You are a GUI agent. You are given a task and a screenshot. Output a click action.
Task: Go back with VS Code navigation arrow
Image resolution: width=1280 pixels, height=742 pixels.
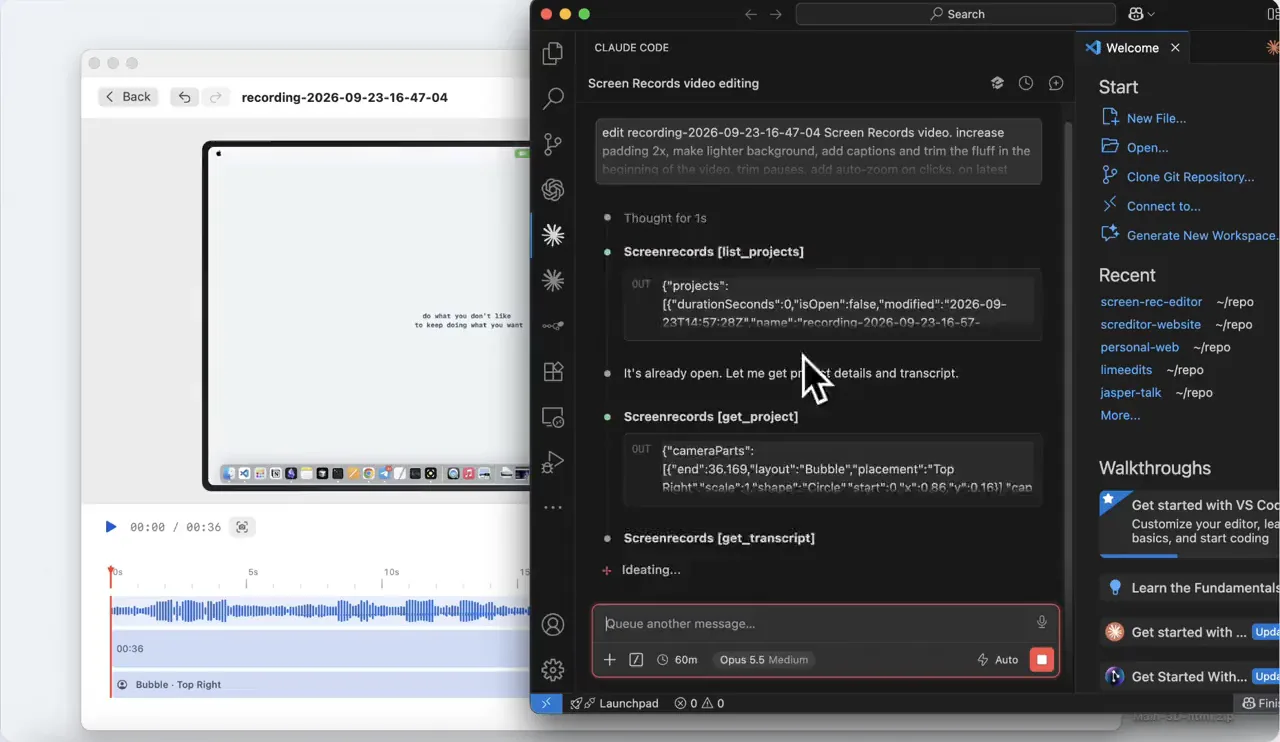pos(751,14)
